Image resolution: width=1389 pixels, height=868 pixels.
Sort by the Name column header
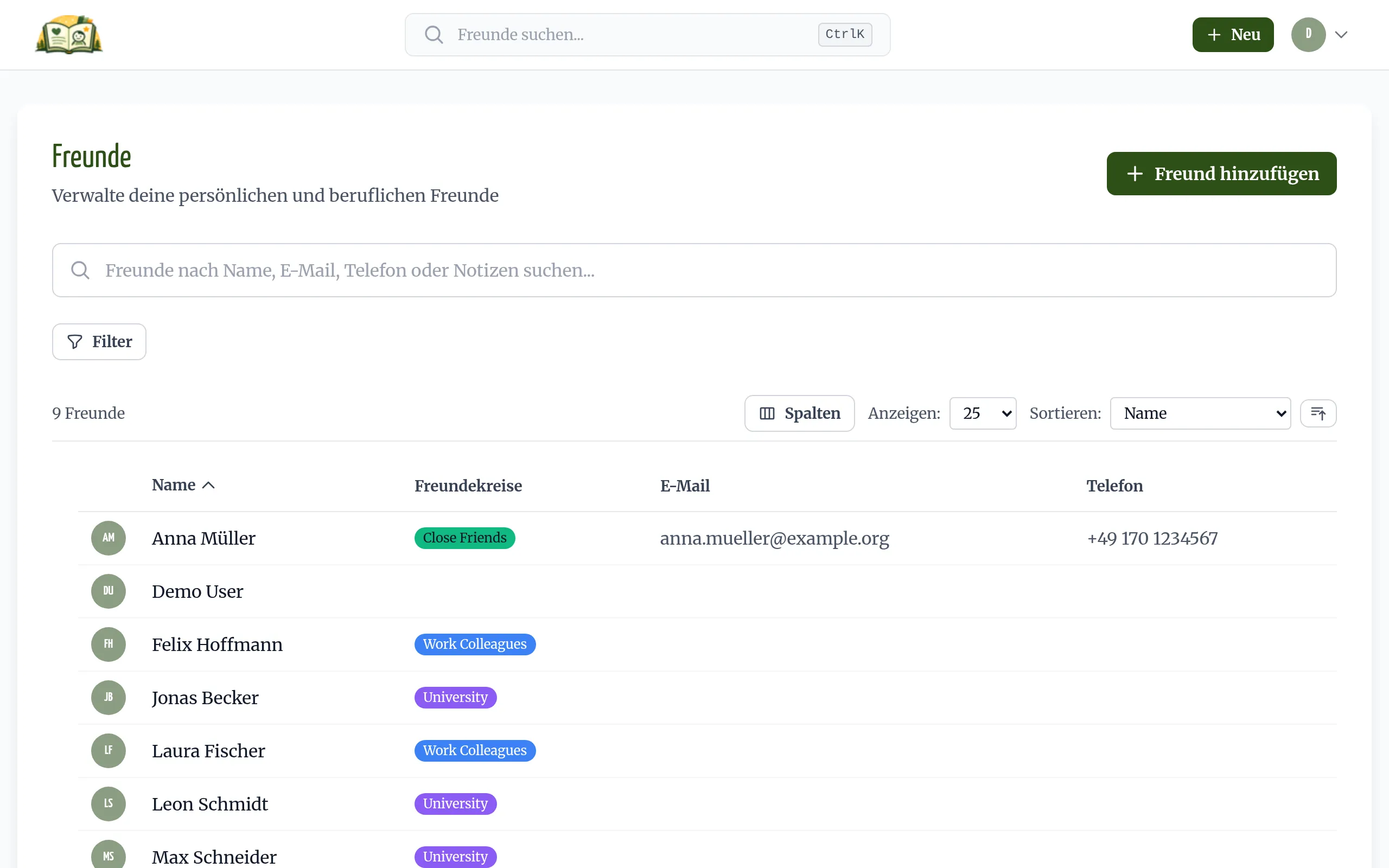[x=183, y=485]
